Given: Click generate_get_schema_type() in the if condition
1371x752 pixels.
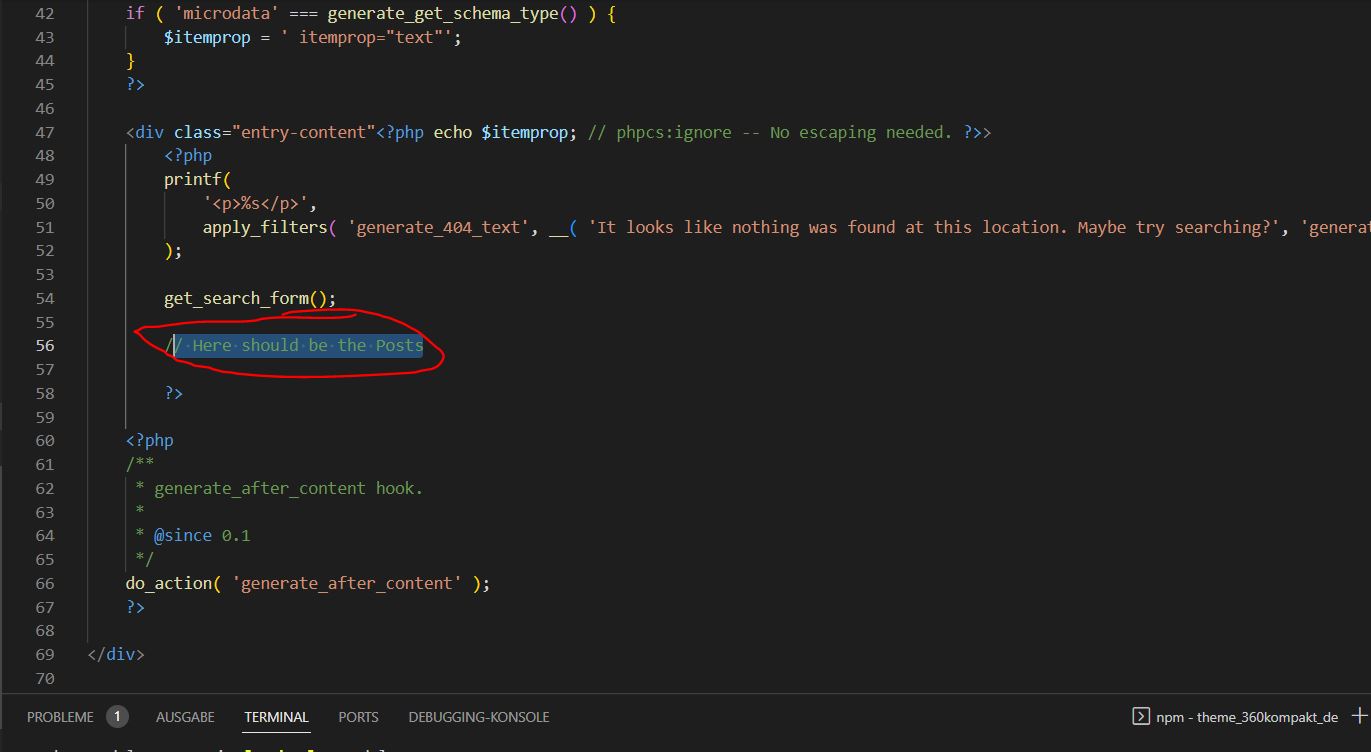Looking at the screenshot, I should (x=451, y=13).
